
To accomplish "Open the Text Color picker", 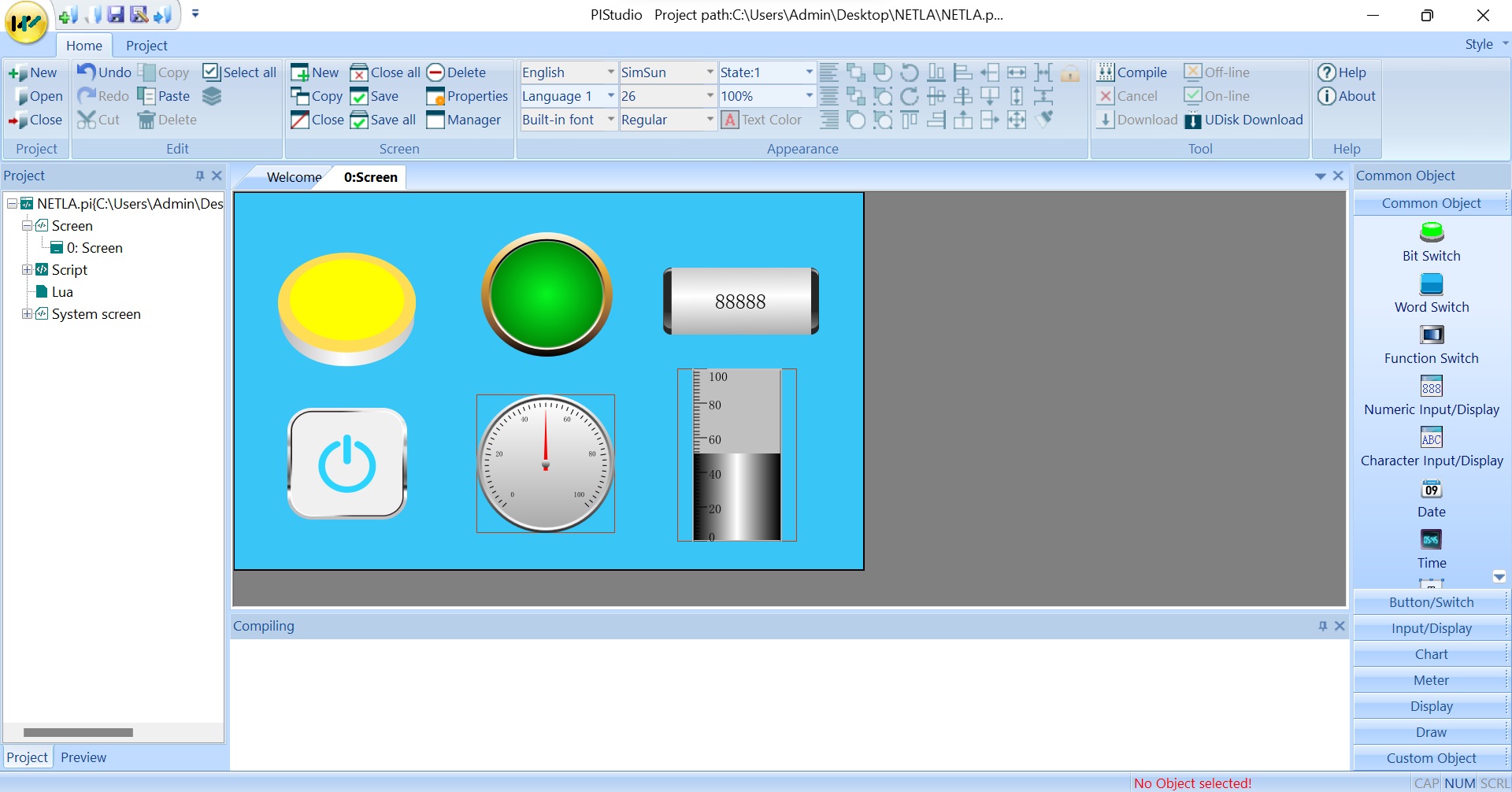I will (x=762, y=120).
